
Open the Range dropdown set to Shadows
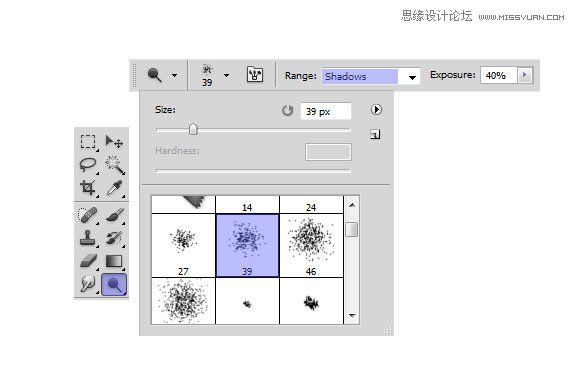[371, 76]
